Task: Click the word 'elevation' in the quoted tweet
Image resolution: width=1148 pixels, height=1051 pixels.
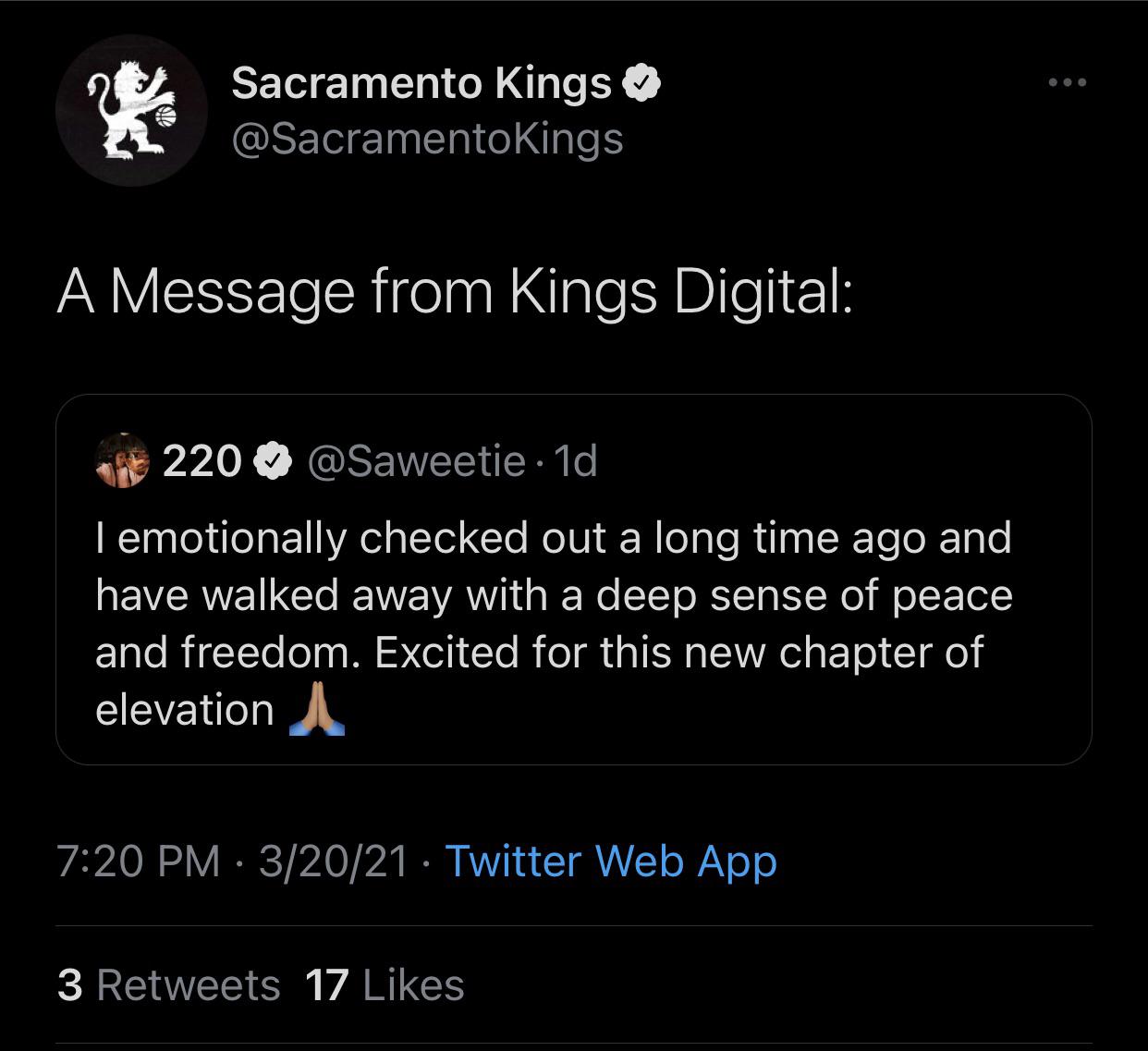Action: point(185,711)
